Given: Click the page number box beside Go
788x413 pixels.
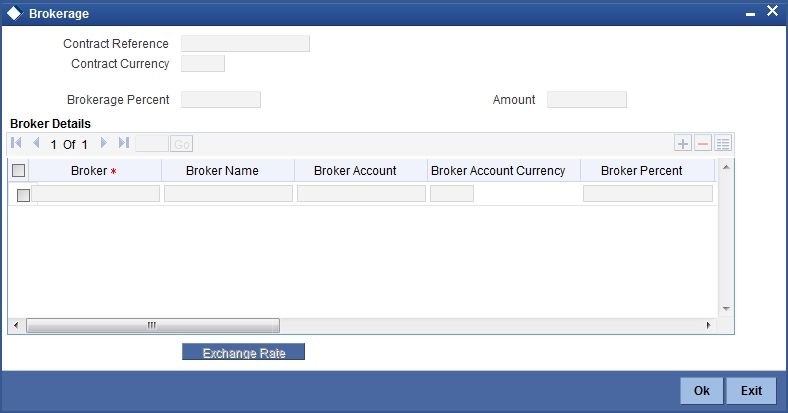Looking at the screenshot, I should [152, 144].
